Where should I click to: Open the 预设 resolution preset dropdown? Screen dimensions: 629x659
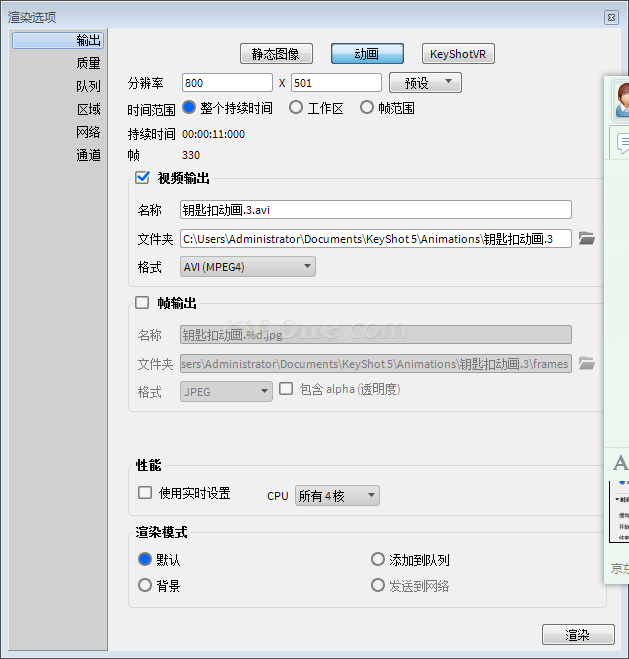[425, 83]
